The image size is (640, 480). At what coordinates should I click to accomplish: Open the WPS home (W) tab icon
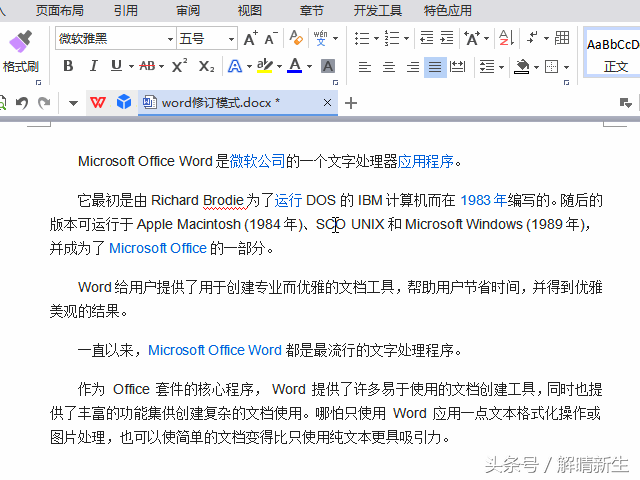click(98, 102)
